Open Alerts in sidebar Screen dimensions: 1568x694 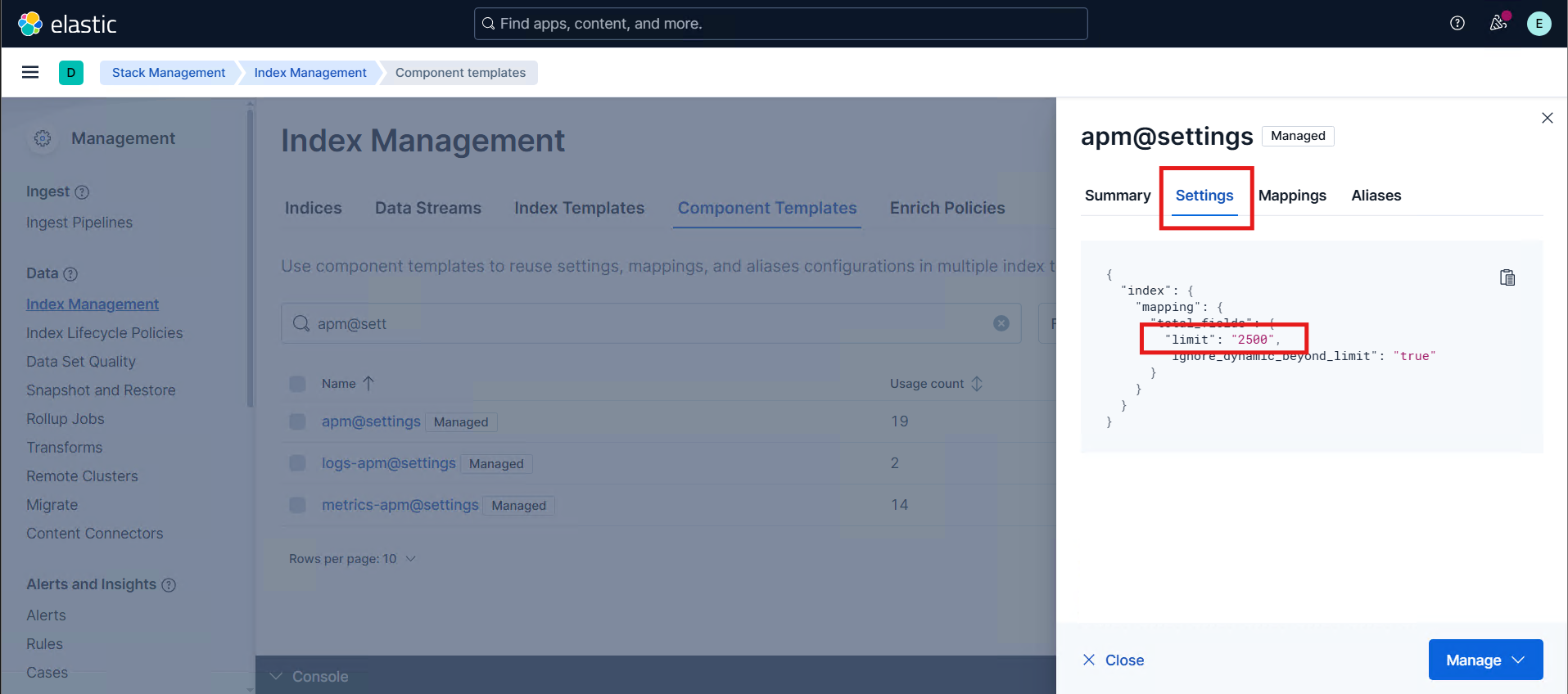coord(46,615)
